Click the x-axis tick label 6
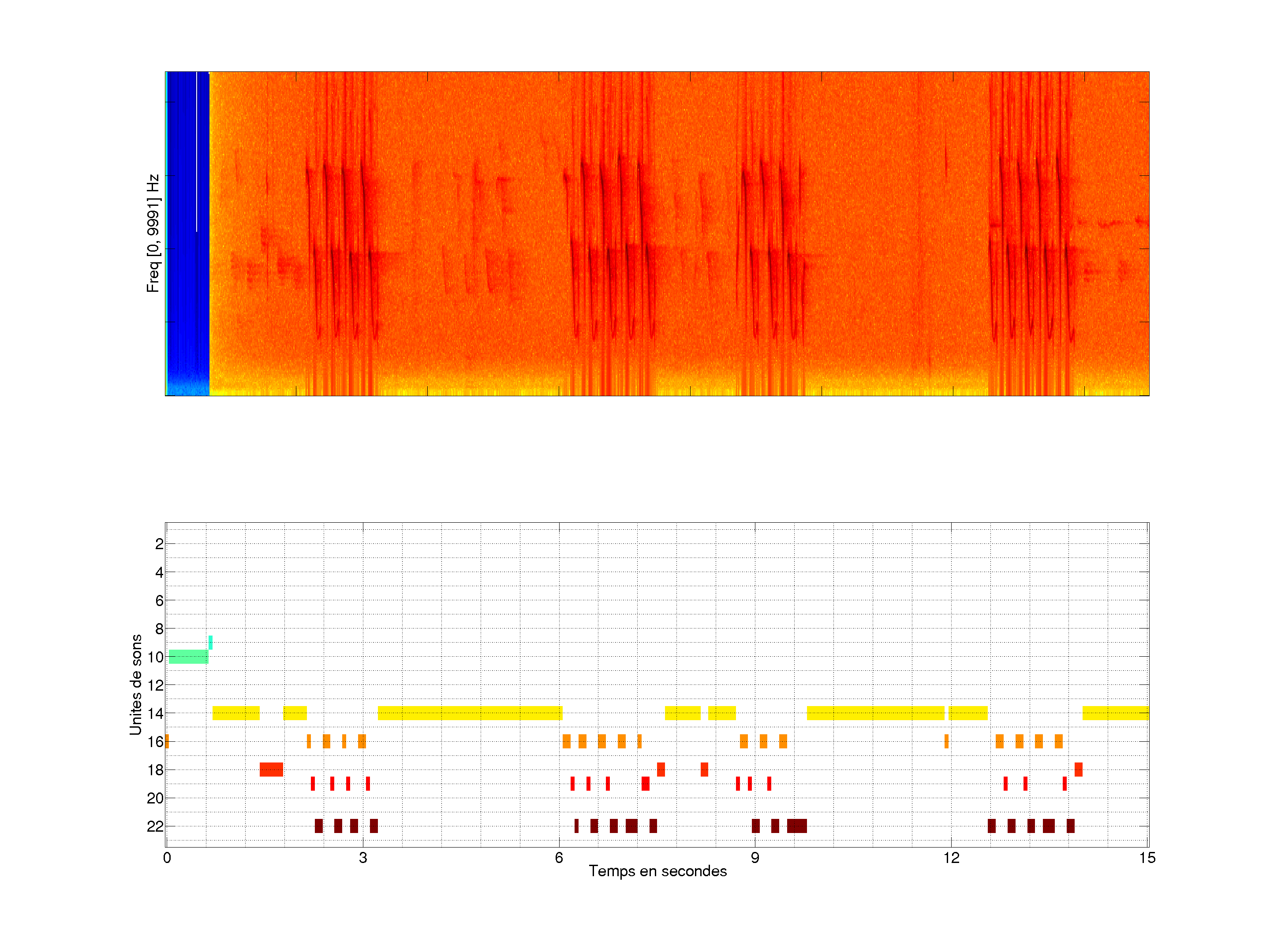 [x=559, y=858]
